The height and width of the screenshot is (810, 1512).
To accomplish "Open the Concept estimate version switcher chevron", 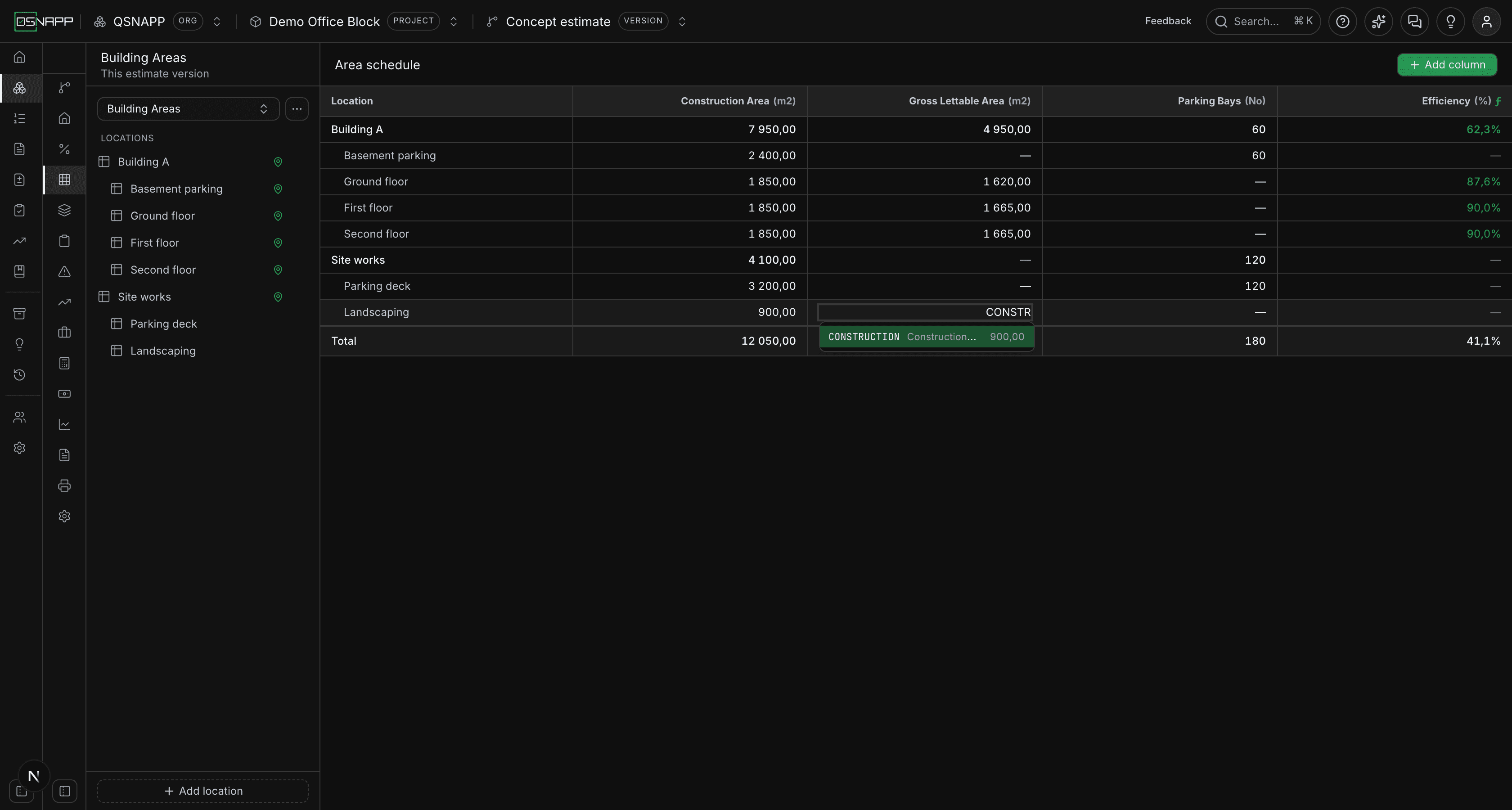I will tap(682, 22).
